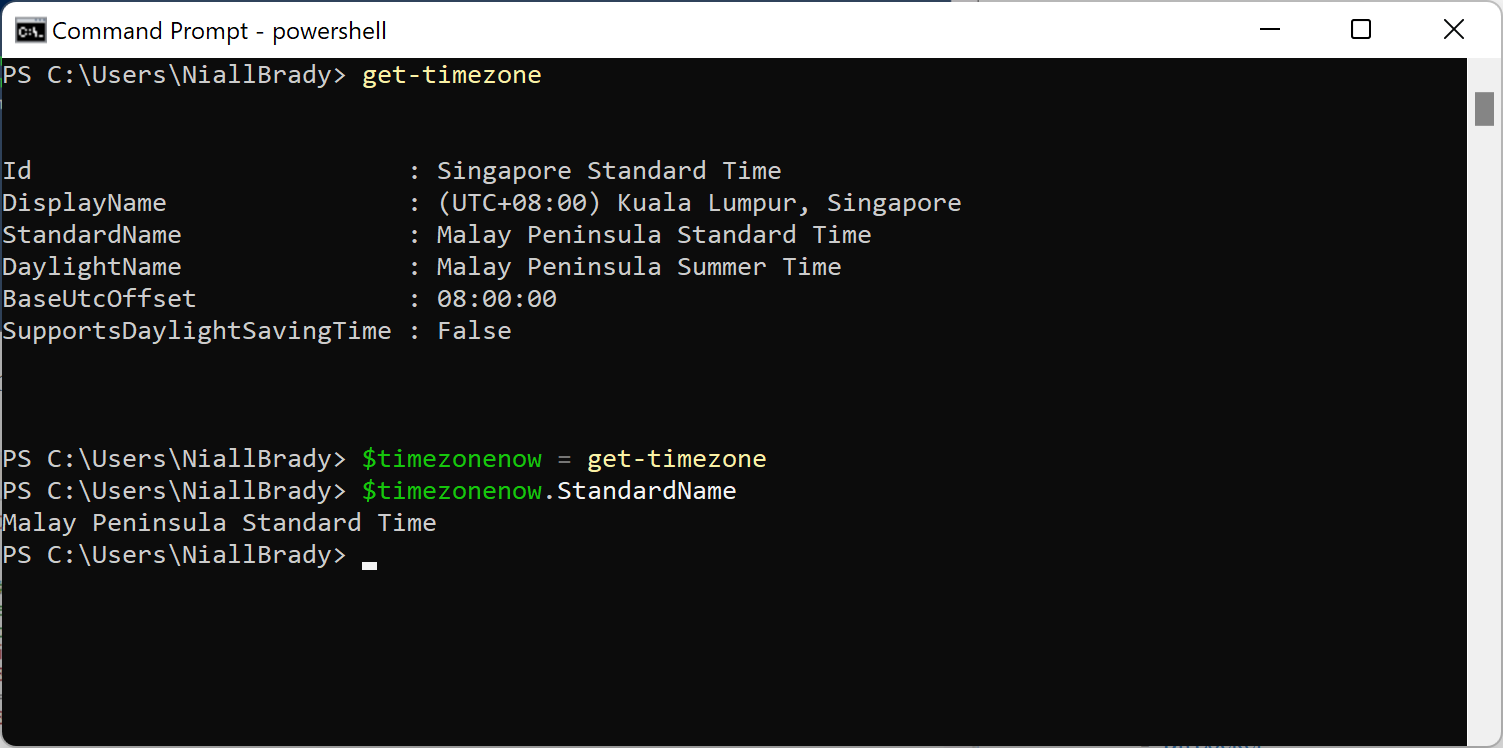Select the SupportsDaylightSavingTime False value

(473, 330)
